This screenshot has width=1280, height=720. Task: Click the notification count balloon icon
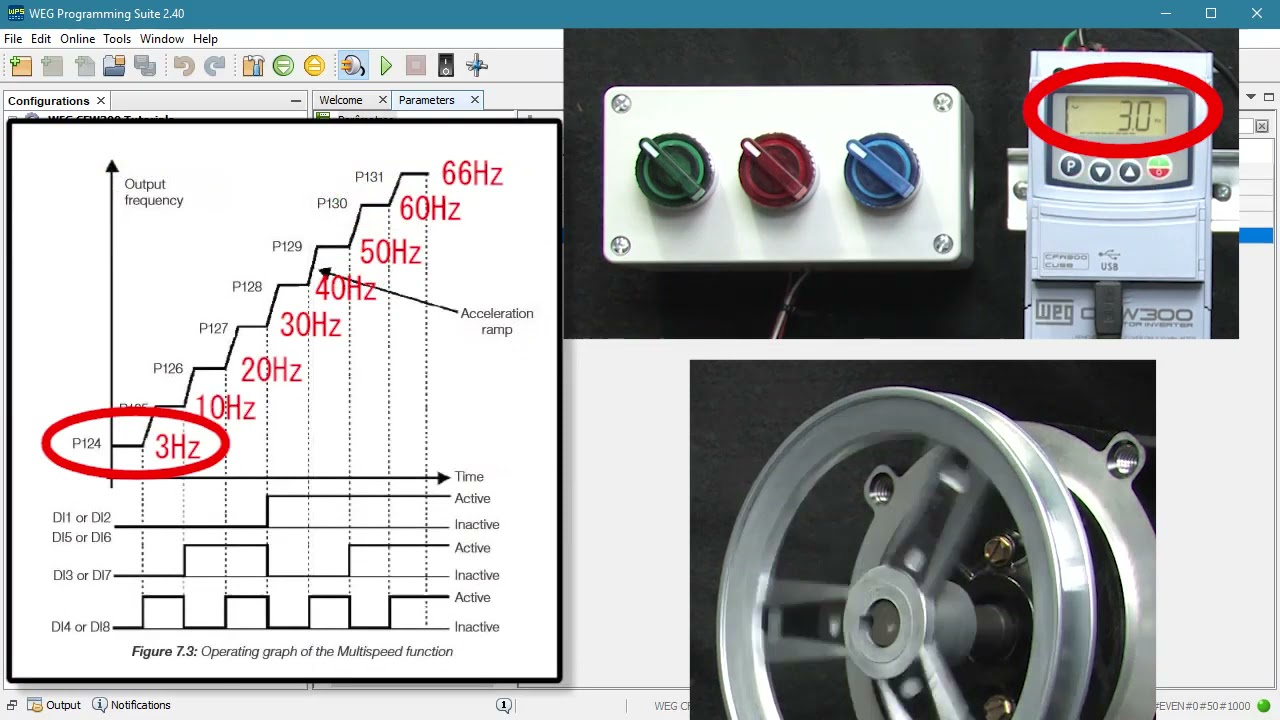tap(504, 705)
